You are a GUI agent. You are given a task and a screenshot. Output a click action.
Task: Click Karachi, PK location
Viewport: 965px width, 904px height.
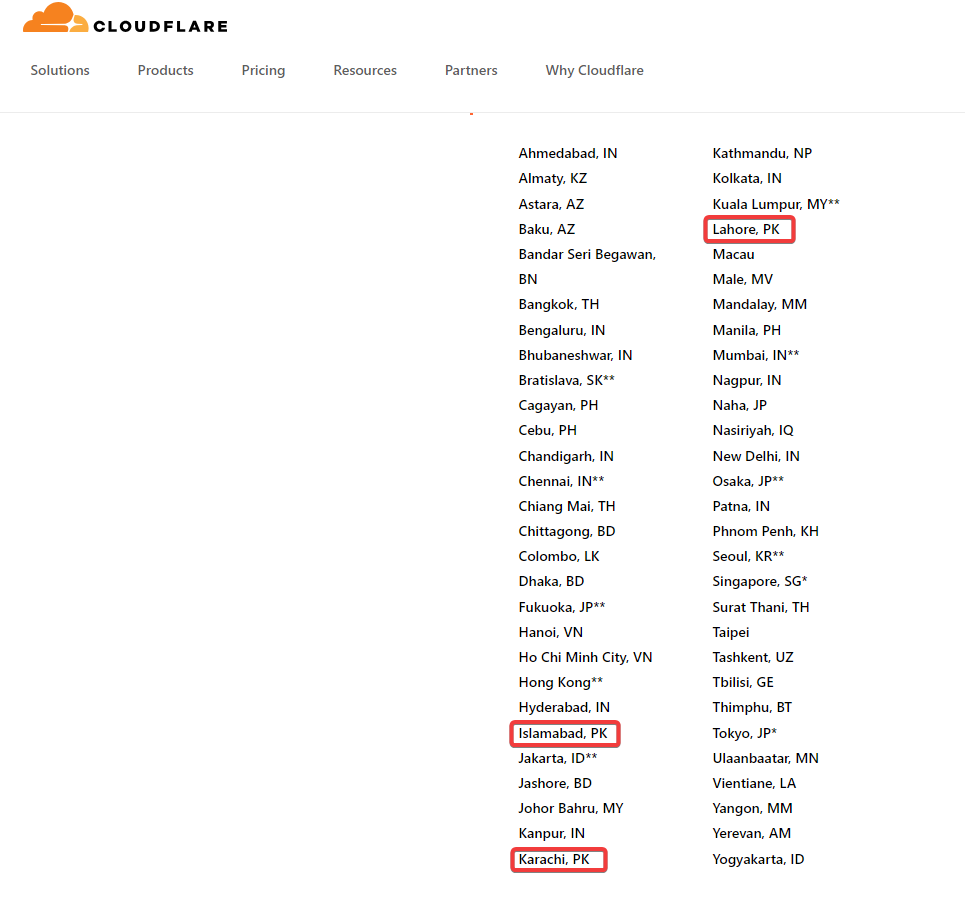pyautogui.click(x=554, y=860)
